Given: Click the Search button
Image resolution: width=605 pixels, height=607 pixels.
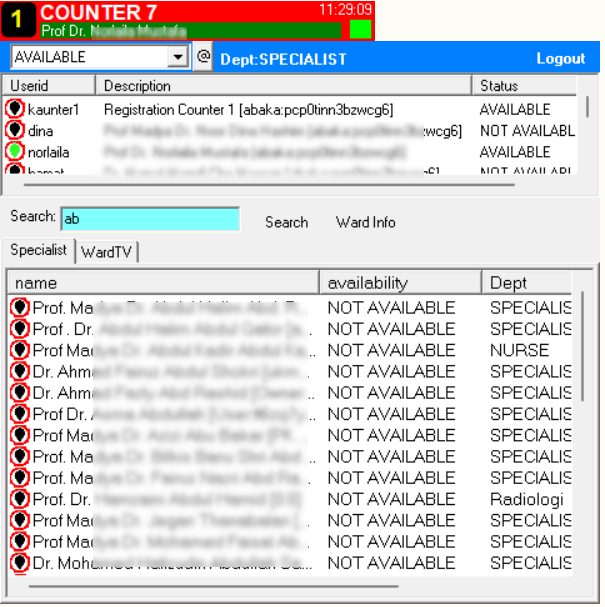Looking at the screenshot, I should [286, 222].
